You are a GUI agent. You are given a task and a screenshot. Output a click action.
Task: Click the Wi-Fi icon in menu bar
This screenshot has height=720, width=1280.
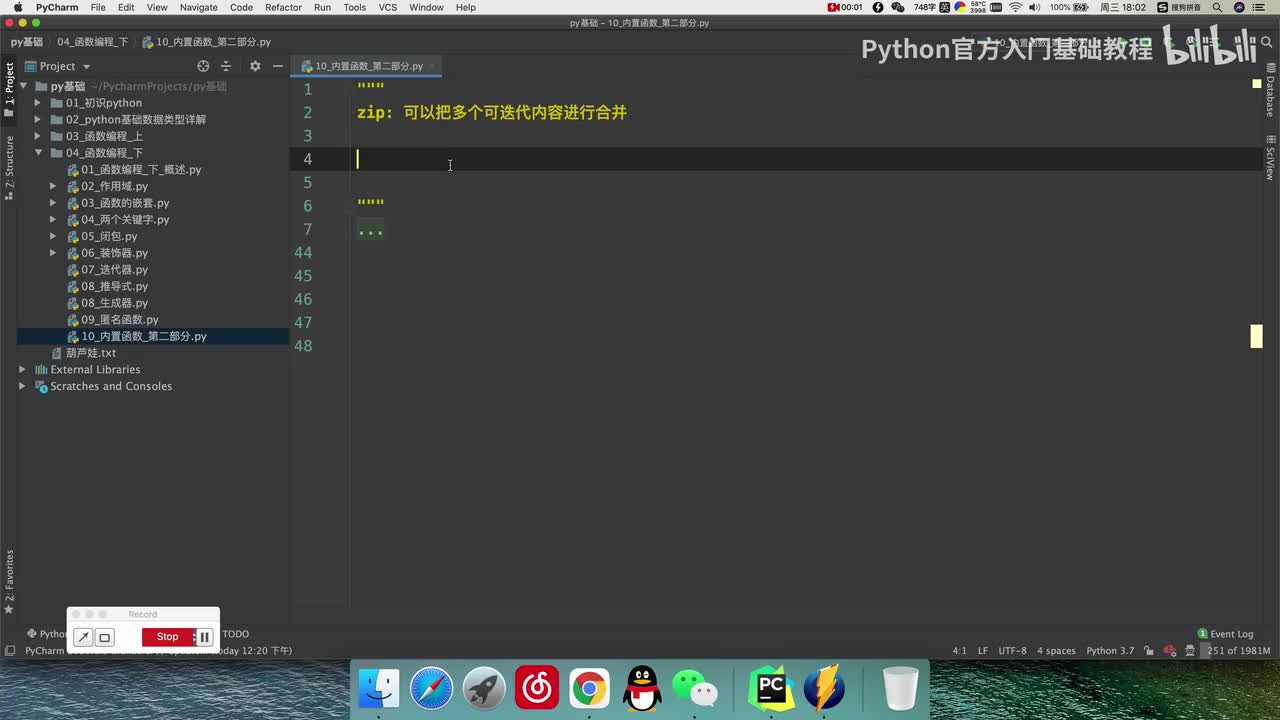(x=1016, y=7)
